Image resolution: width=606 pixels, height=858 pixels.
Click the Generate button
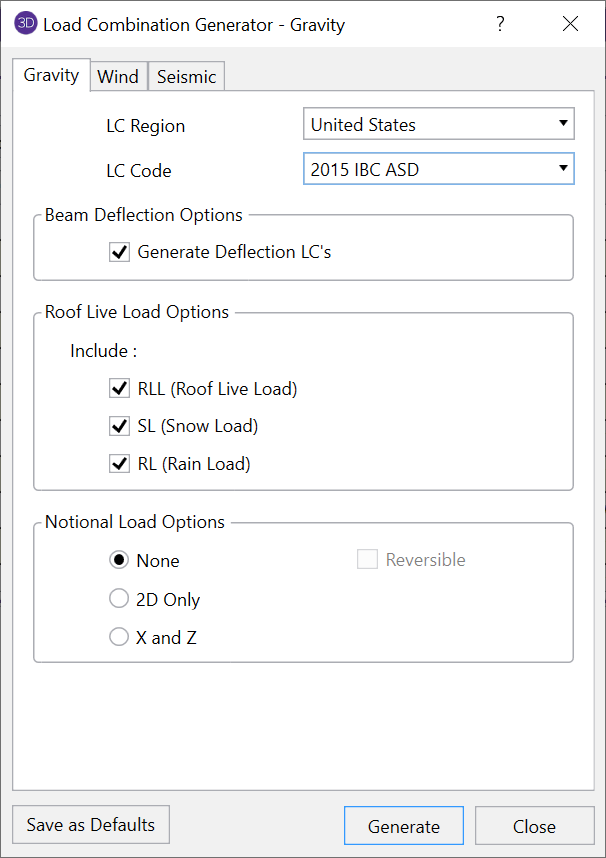[403, 826]
